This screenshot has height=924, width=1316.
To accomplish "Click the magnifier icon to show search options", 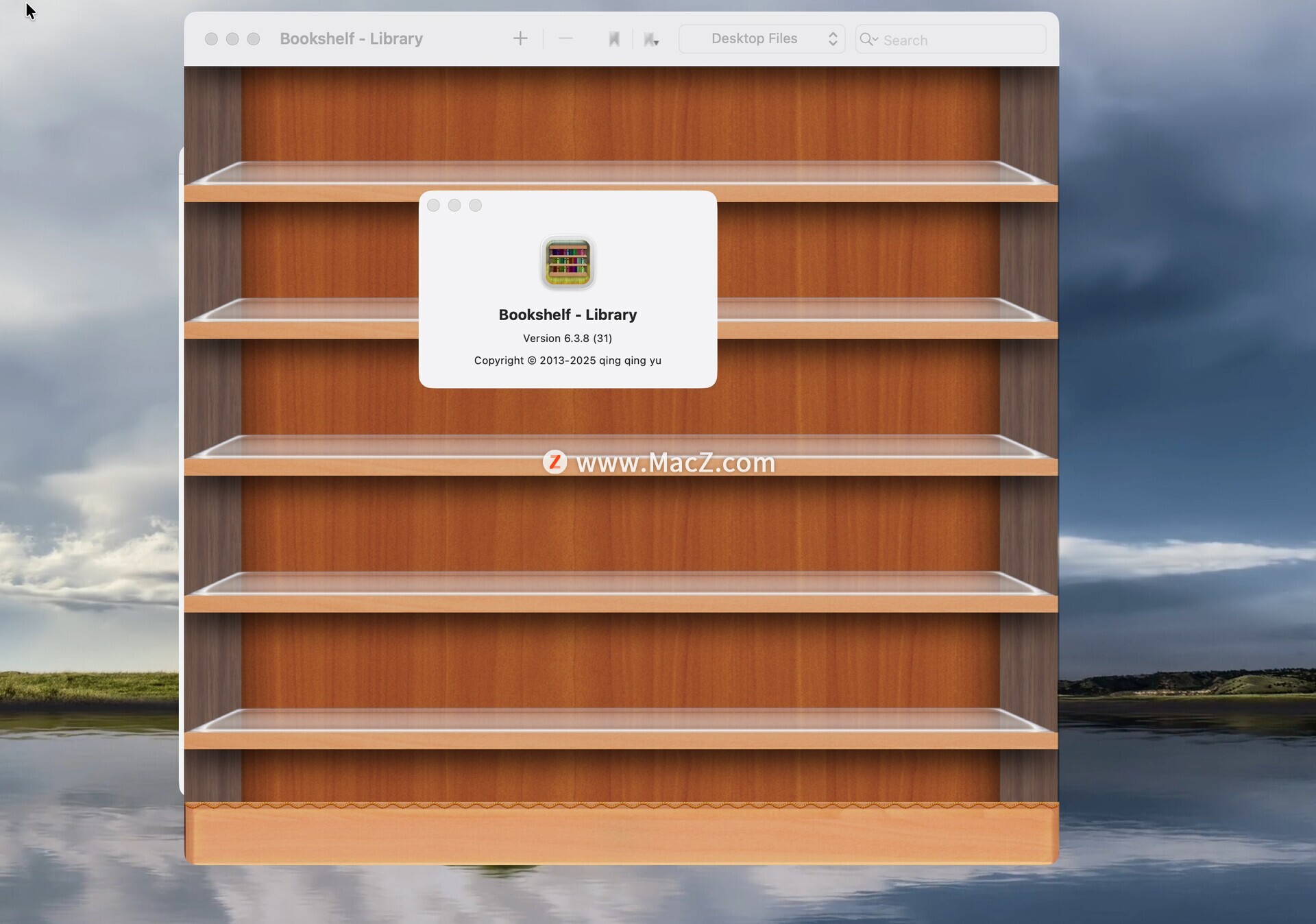I will pos(868,39).
